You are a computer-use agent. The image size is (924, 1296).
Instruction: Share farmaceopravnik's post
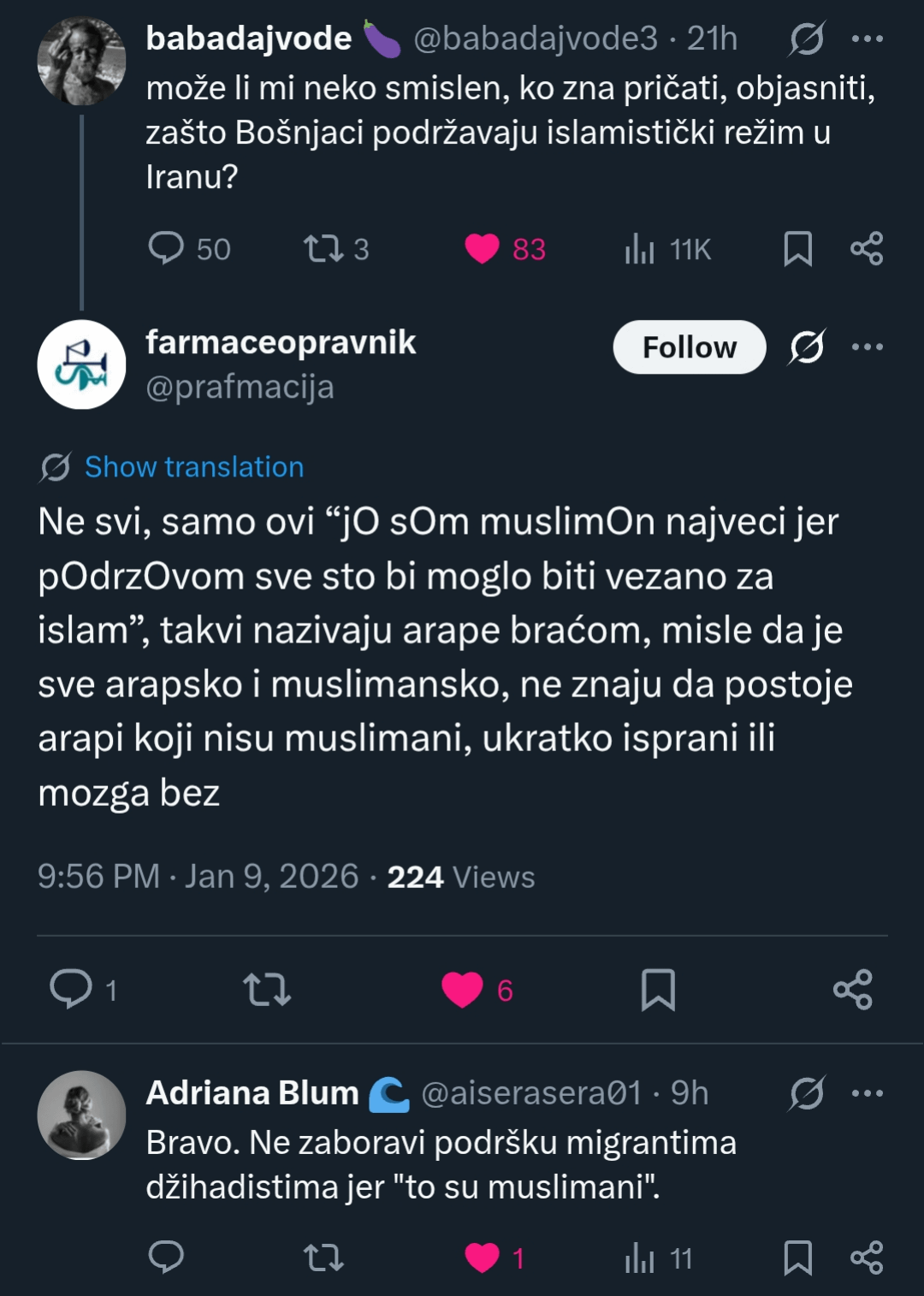tap(852, 990)
